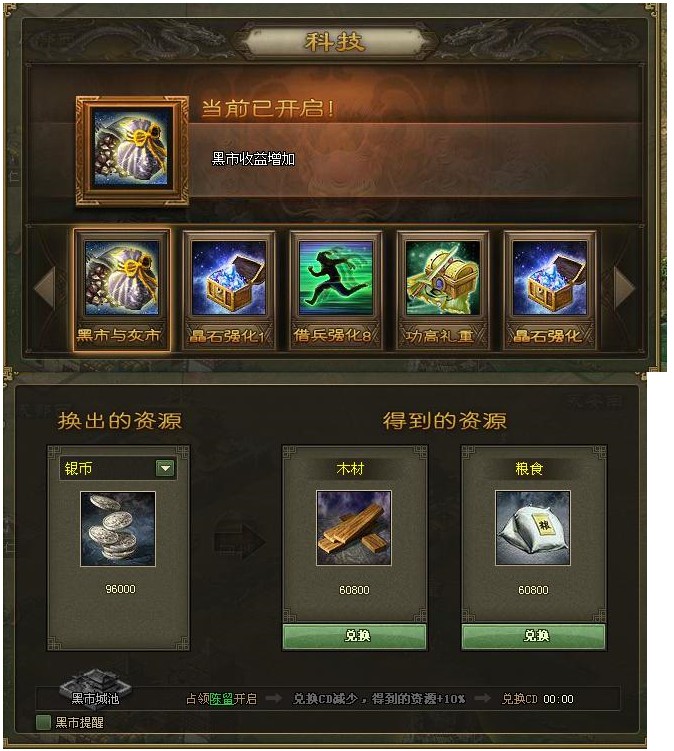This screenshot has height=751, width=674.
Task: Select the last 晶石强化 crystal chest card
Action: 549,290
